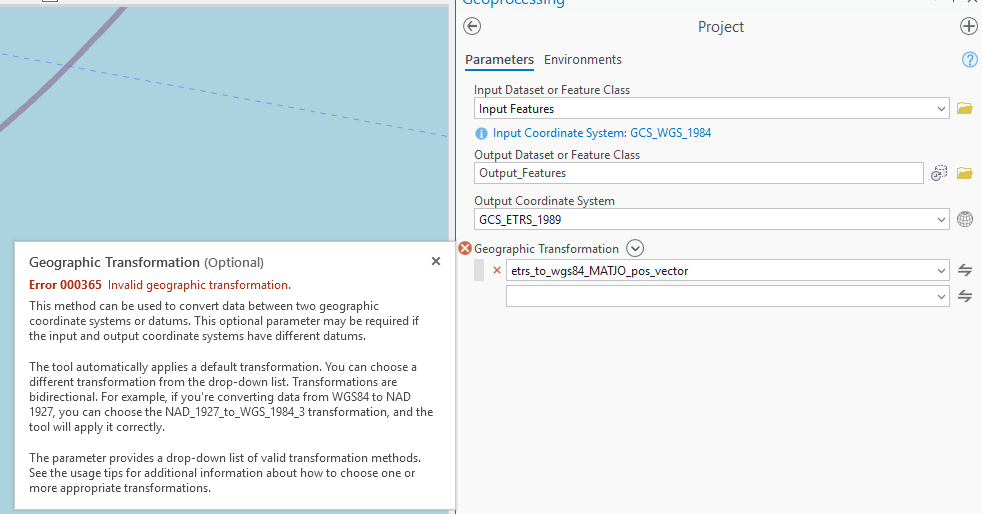Click Invalid geographic transformation message
Screen dimensions: 982x514
[199, 285]
